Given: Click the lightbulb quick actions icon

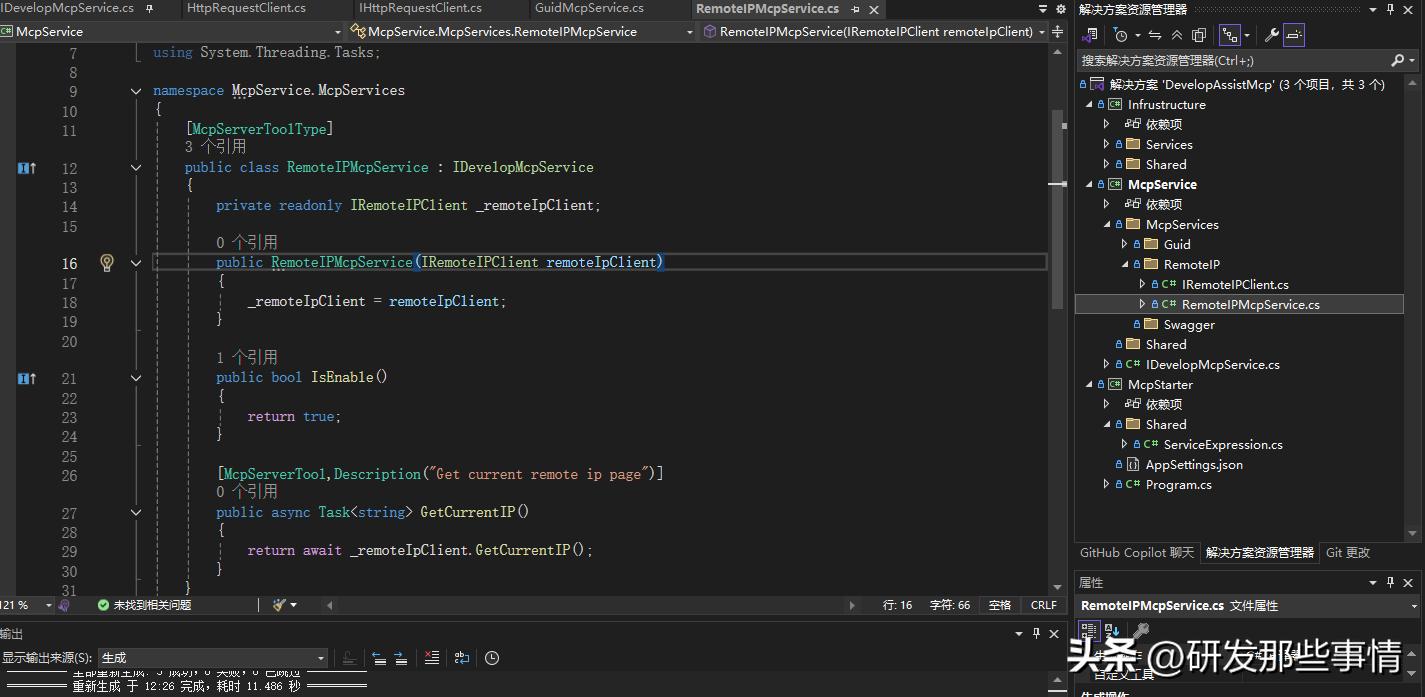Looking at the screenshot, I should coord(107,263).
